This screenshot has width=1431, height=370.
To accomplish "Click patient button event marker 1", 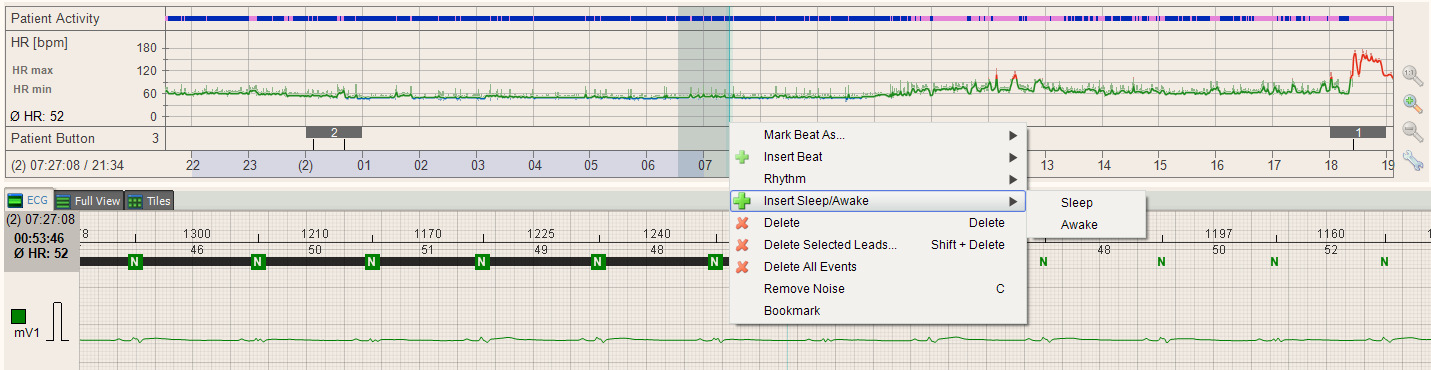I will (1358, 132).
